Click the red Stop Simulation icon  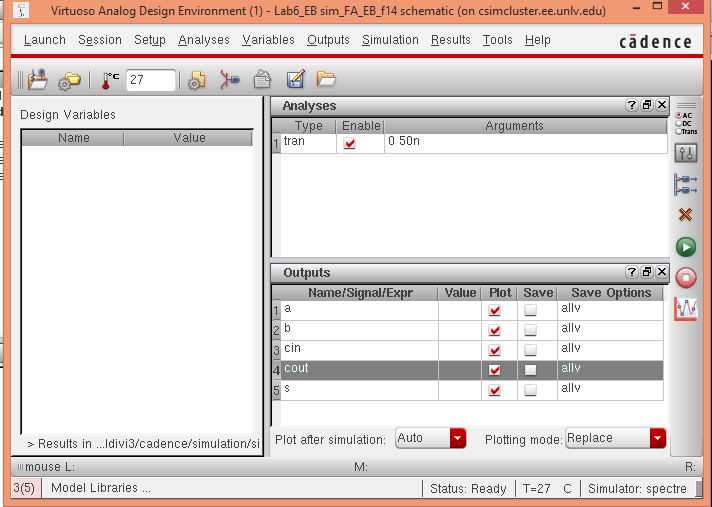click(685, 278)
